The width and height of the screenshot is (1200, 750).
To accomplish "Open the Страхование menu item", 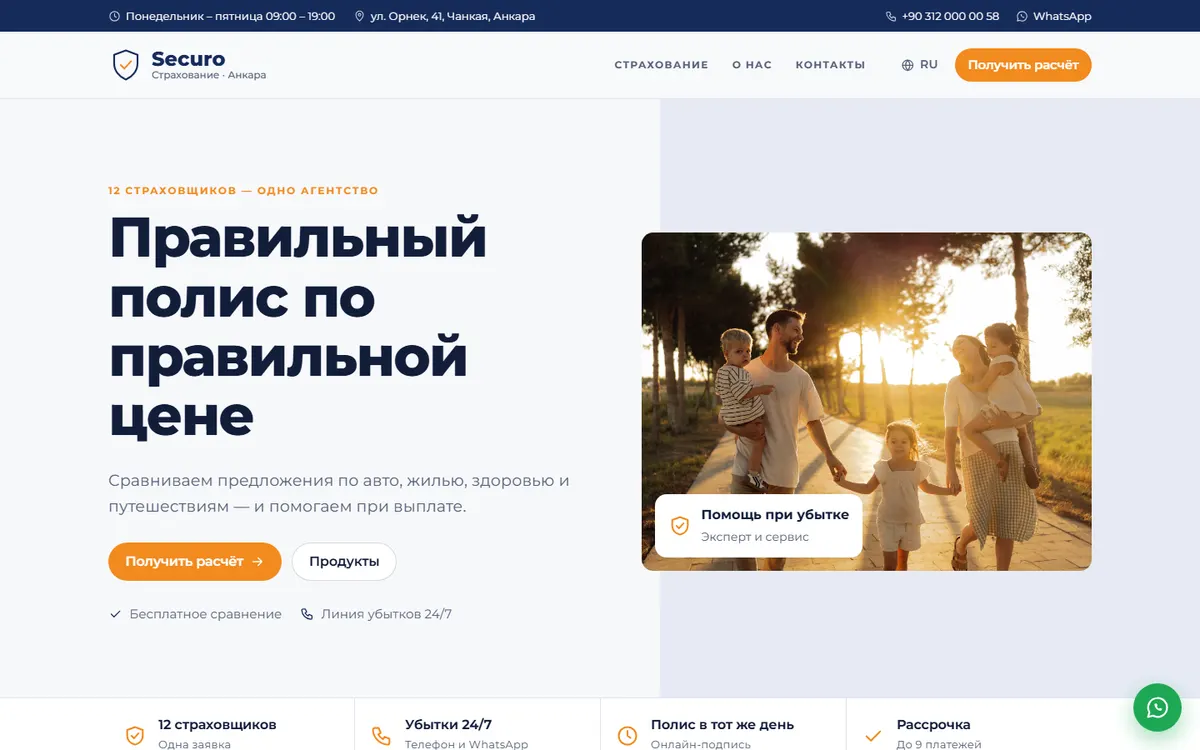I will [661, 65].
